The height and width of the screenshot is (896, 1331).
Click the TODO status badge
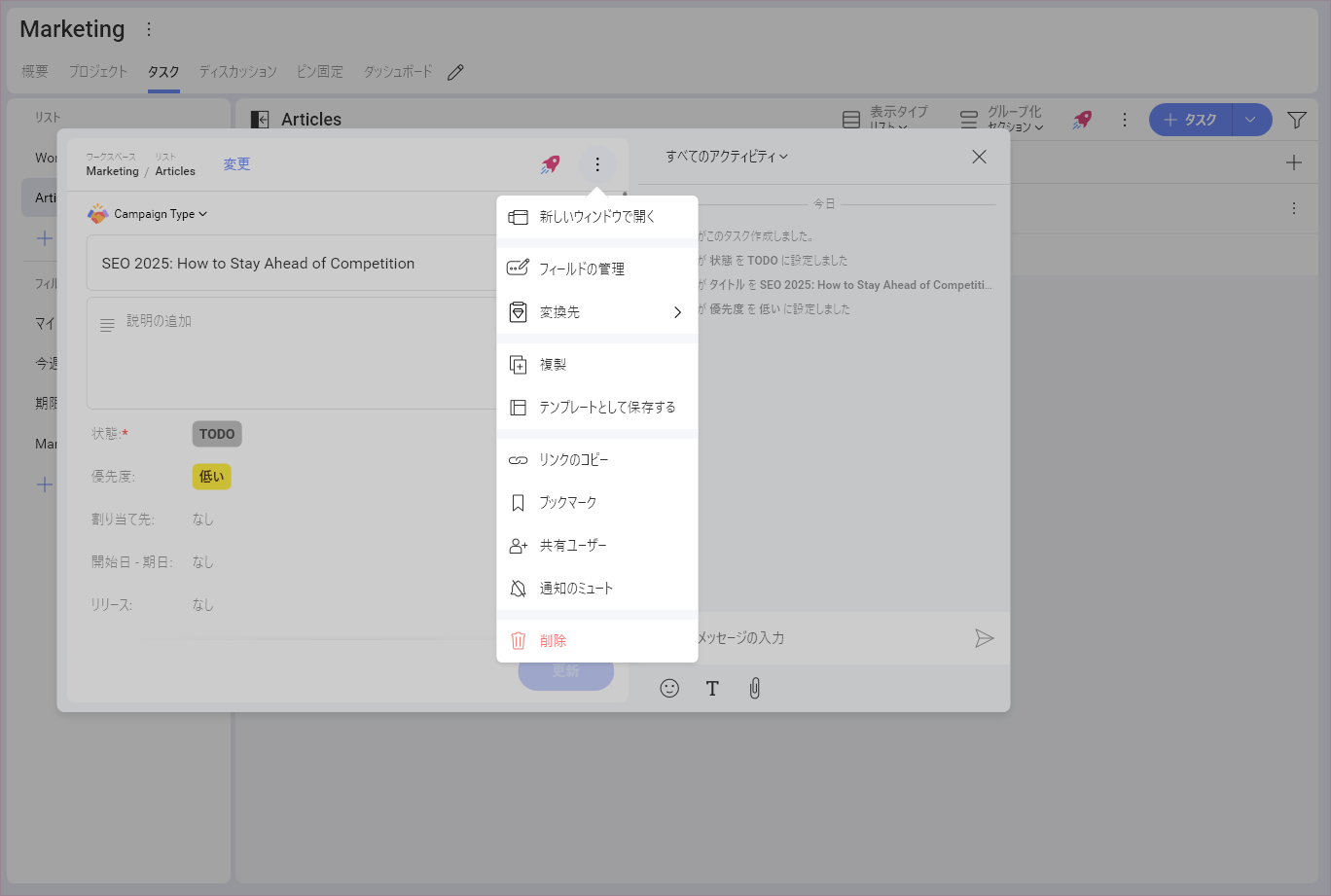pos(217,434)
